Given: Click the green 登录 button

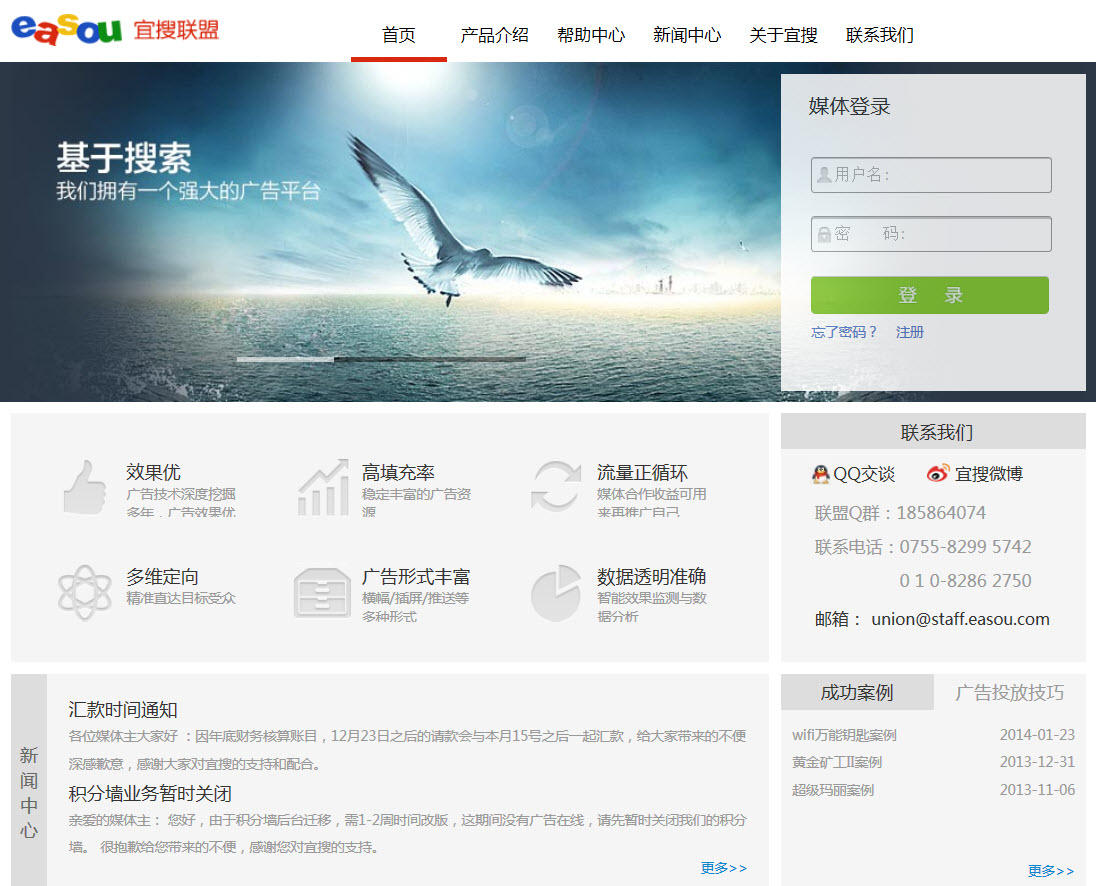Looking at the screenshot, I should tap(929, 294).
